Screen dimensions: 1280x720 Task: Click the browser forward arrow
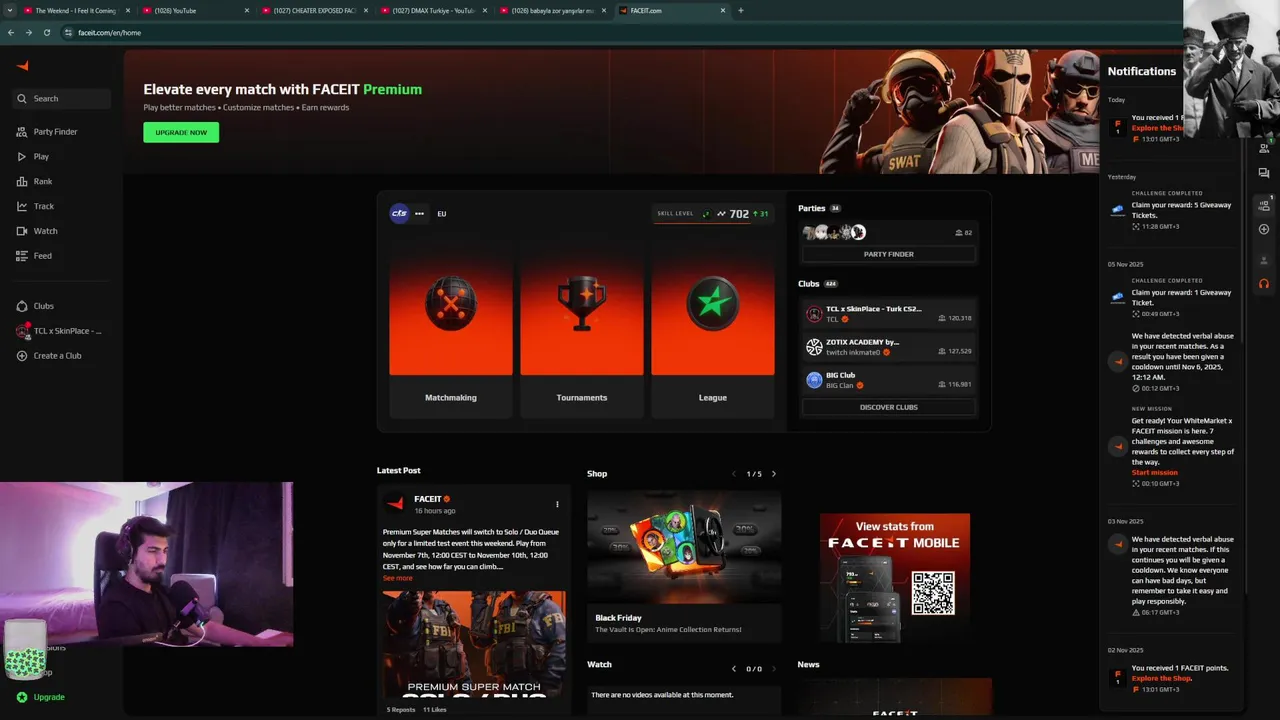pos(28,32)
